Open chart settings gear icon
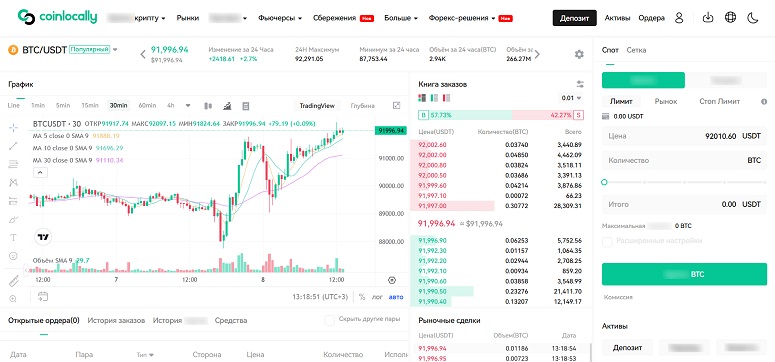Viewport: 775px width, 362px height. click(579, 54)
